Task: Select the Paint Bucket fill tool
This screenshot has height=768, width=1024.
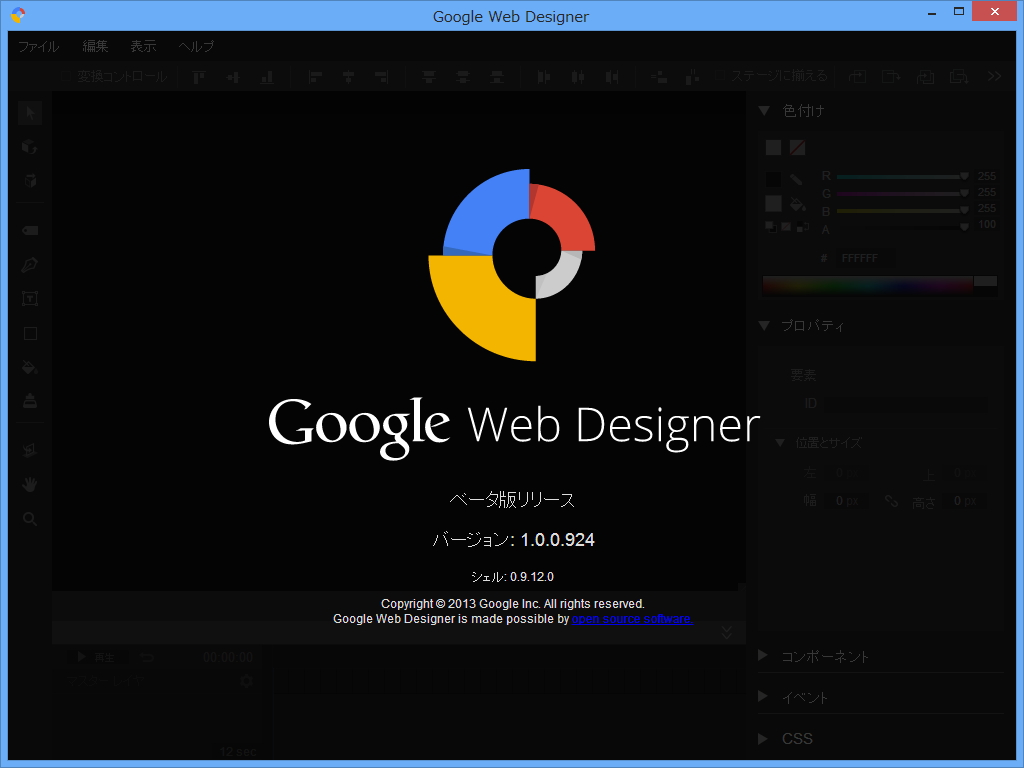Action: point(29,366)
